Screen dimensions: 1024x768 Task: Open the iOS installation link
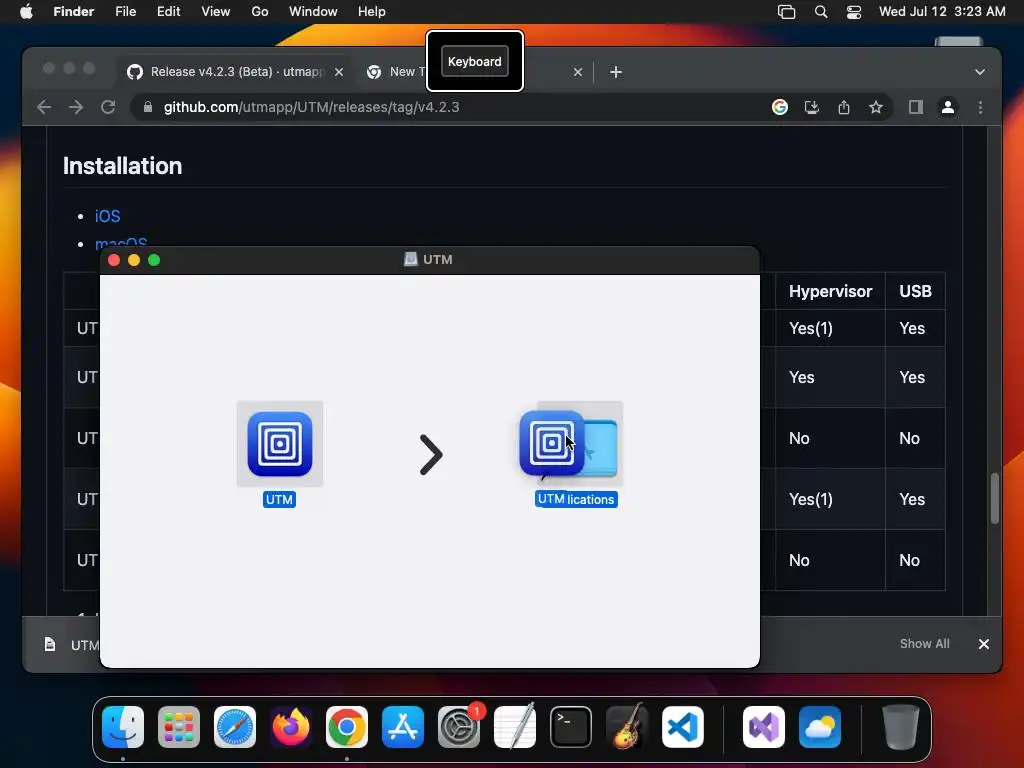[x=108, y=216]
